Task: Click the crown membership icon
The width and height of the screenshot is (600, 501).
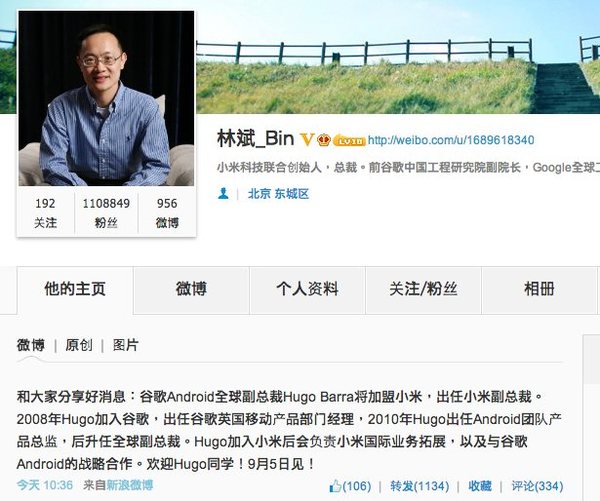Action: (x=324, y=140)
